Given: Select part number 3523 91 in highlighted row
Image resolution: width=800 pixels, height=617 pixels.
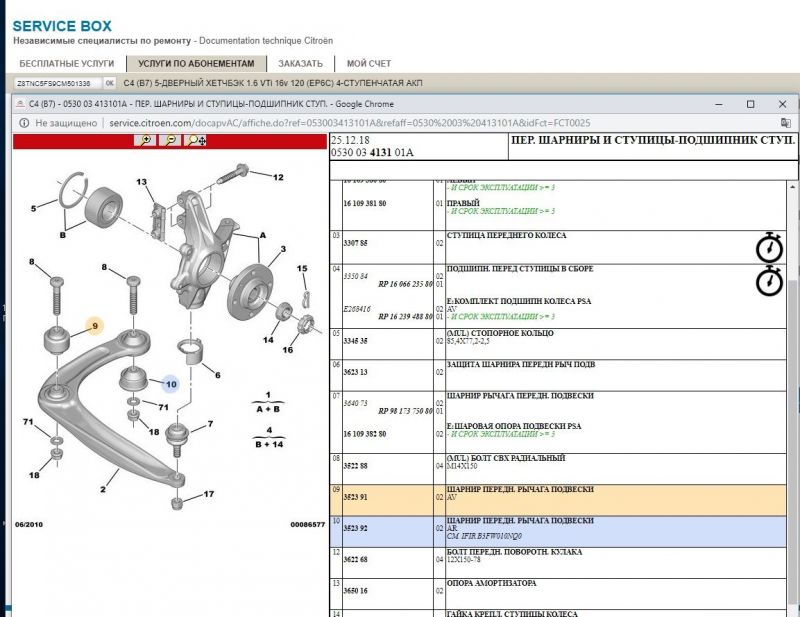Looking at the screenshot, I should (357, 497).
